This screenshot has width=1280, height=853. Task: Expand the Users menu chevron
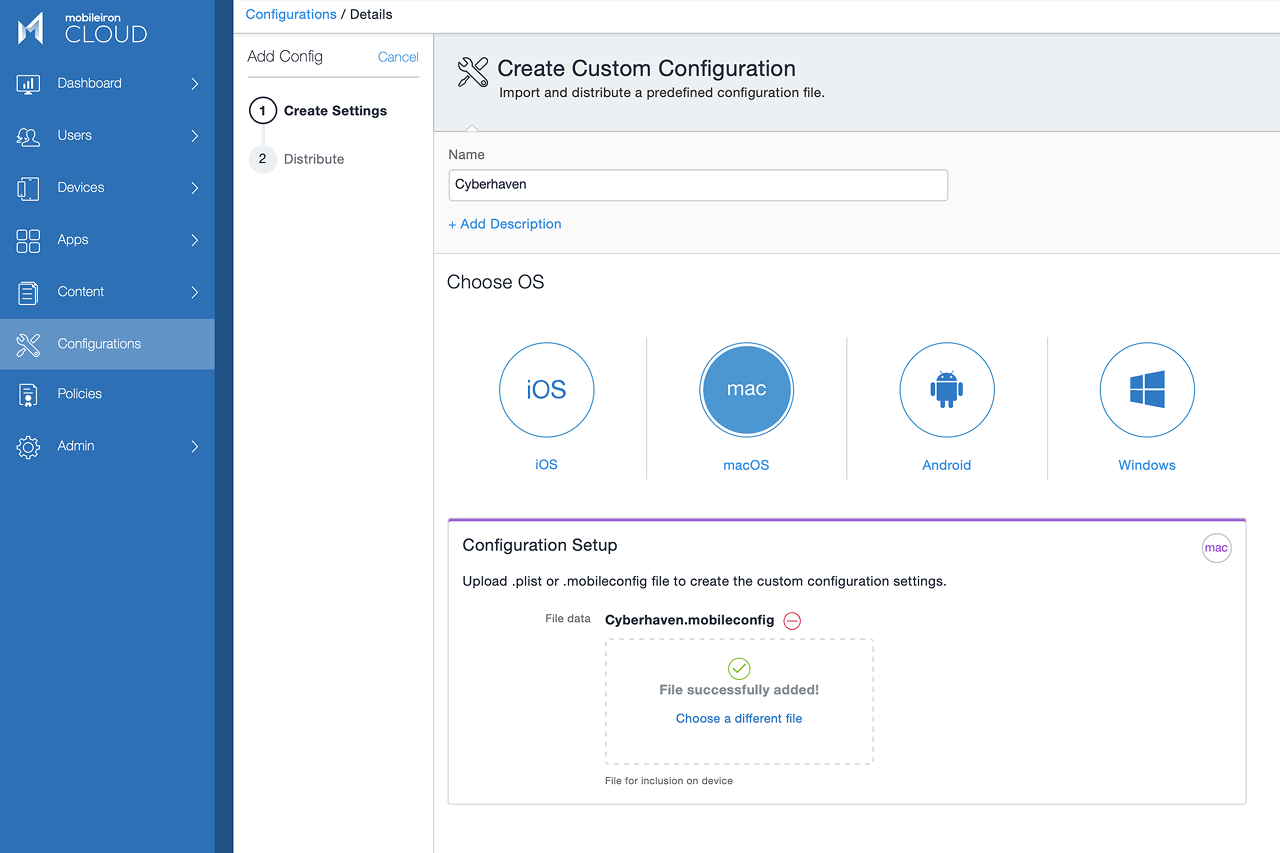click(195, 136)
